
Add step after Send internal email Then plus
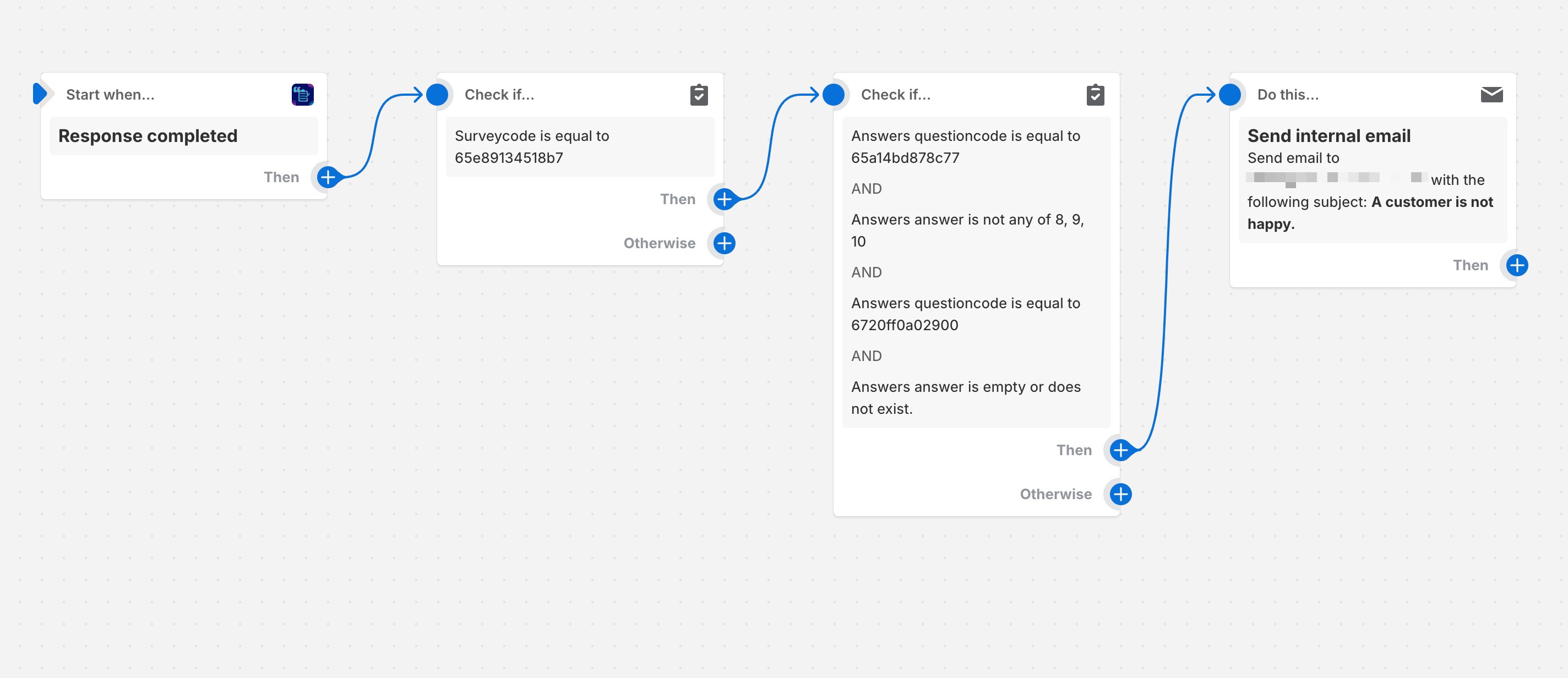(x=1516, y=265)
